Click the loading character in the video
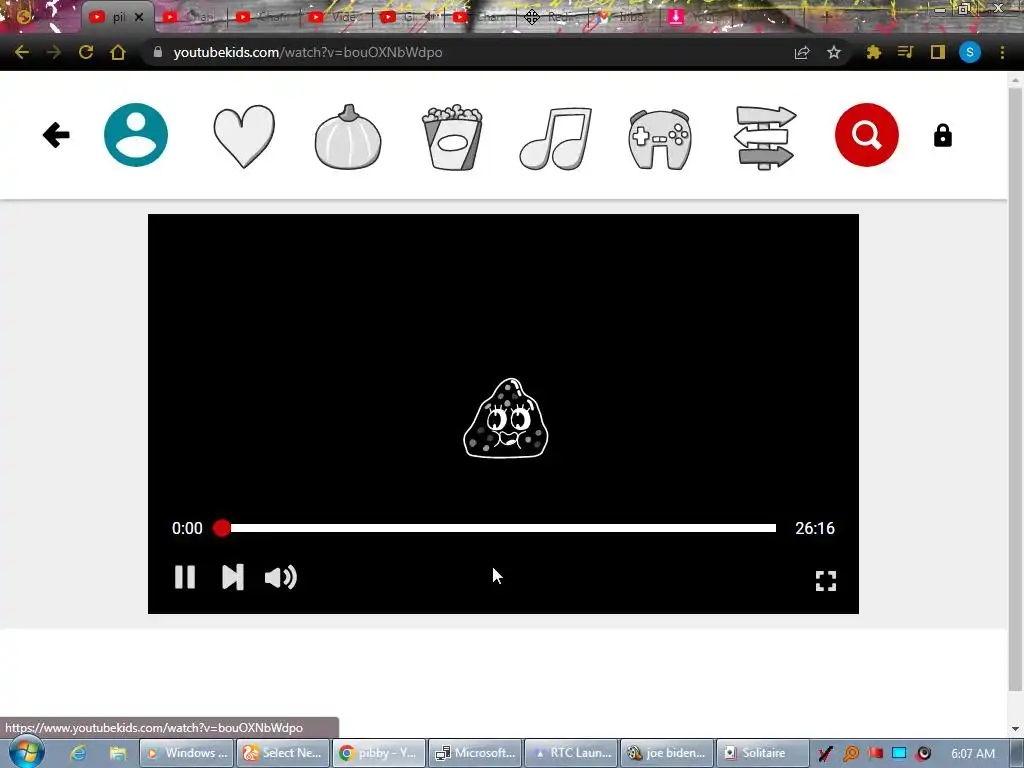Image resolution: width=1024 pixels, height=768 pixels. 505,418
